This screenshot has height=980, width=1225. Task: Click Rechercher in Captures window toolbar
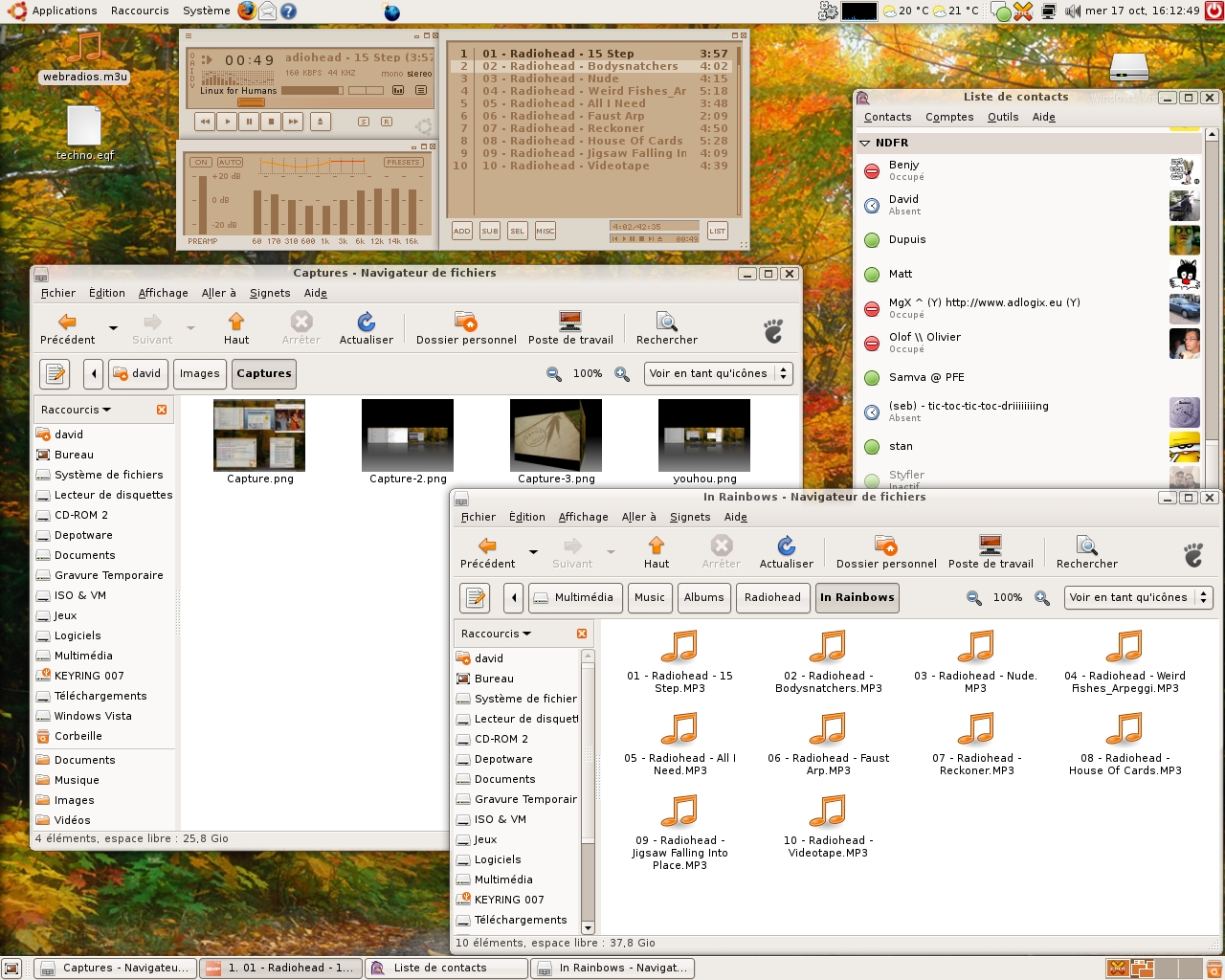[x=666, y=327]
